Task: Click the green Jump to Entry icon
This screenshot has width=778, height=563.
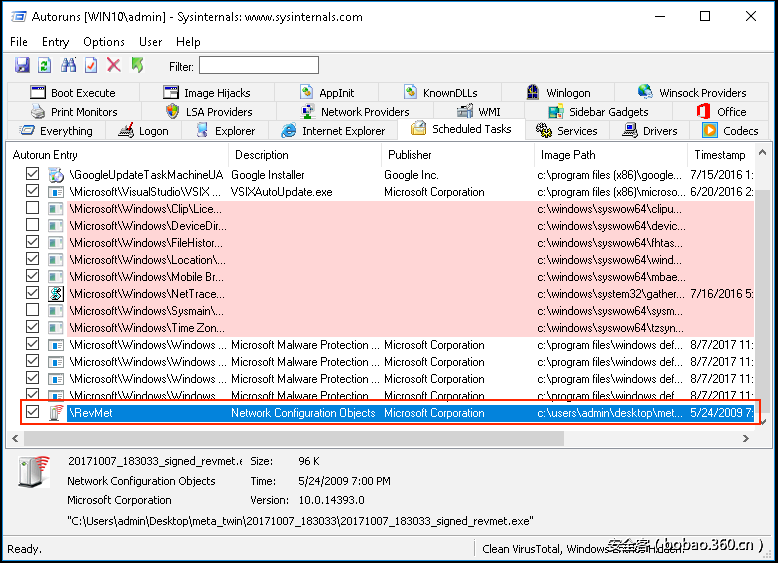Action: 137,65
